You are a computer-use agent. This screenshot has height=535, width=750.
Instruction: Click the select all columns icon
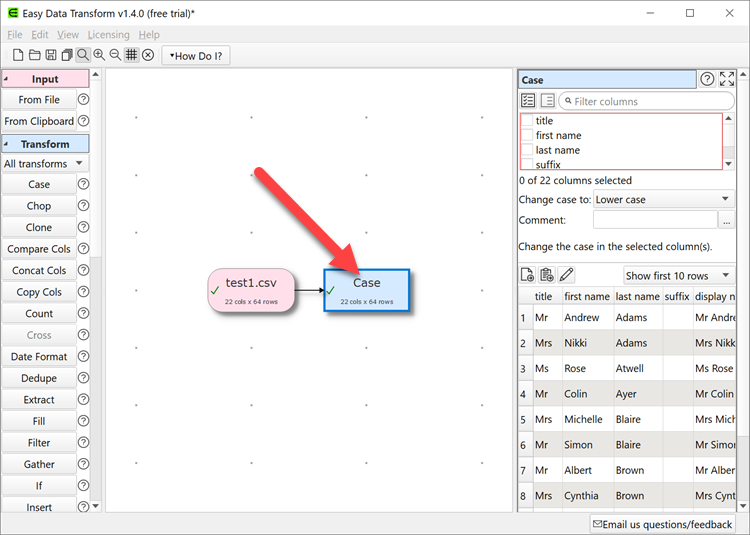point(528,101)
